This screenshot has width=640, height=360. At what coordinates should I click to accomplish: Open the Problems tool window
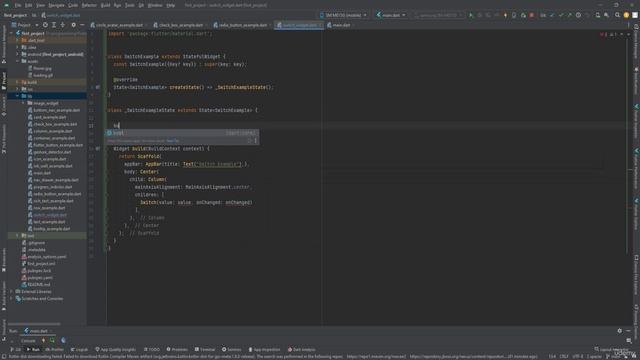pyautogui.click(x=177, y=349)
